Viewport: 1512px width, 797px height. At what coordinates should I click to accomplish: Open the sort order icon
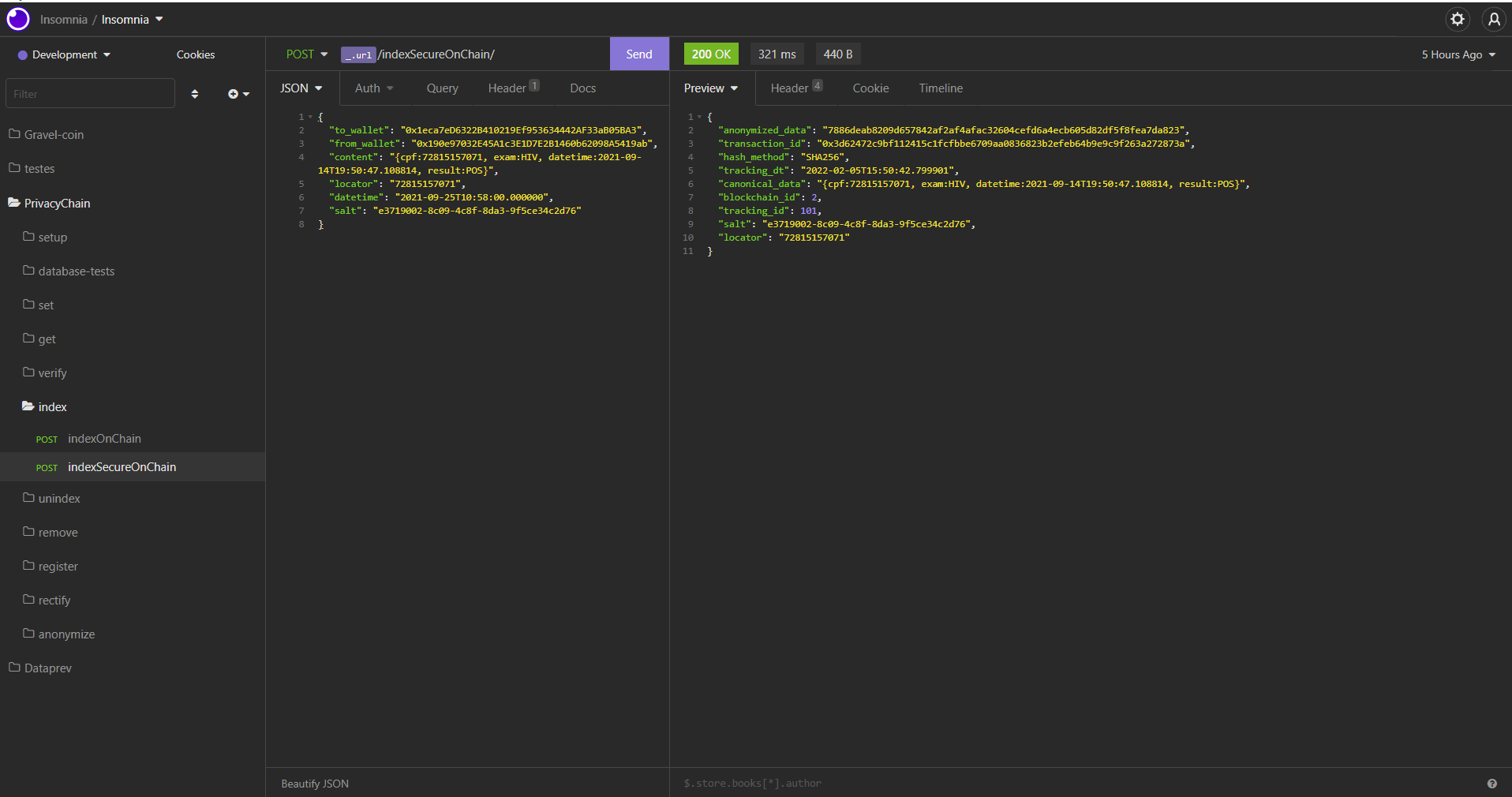click(x=195, y=94)
